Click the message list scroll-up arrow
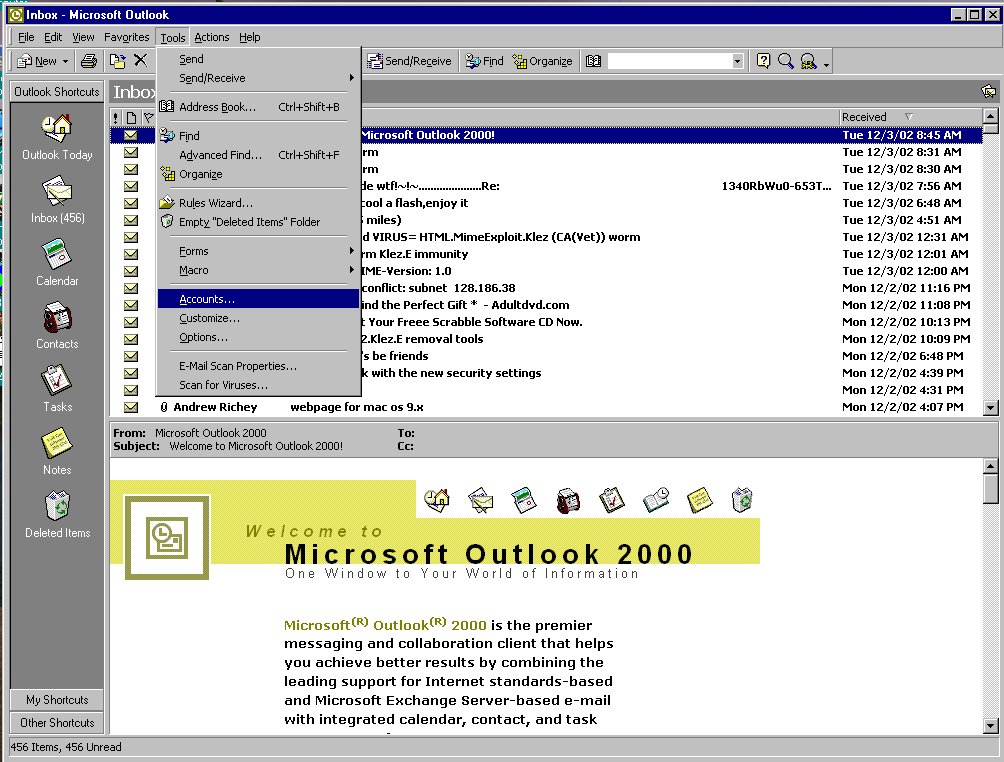 [x=991, y=116]
